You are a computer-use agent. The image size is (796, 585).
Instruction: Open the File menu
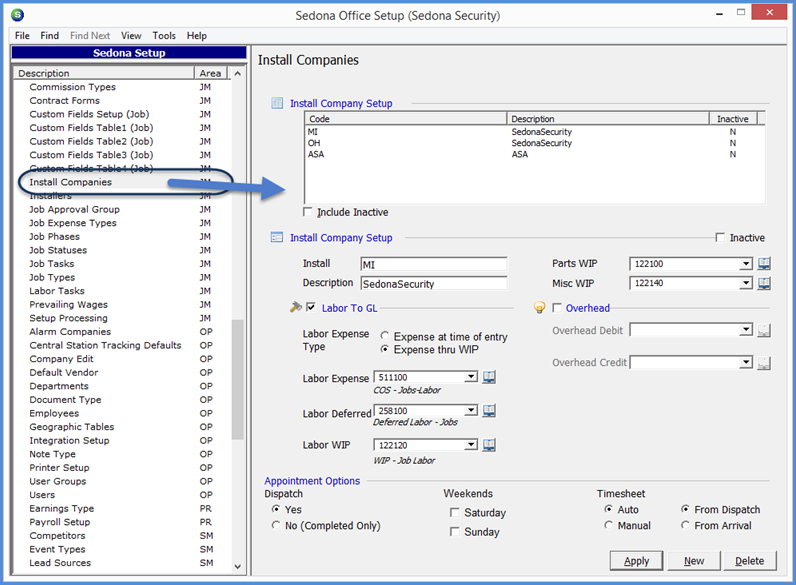(x=22, y=36)
